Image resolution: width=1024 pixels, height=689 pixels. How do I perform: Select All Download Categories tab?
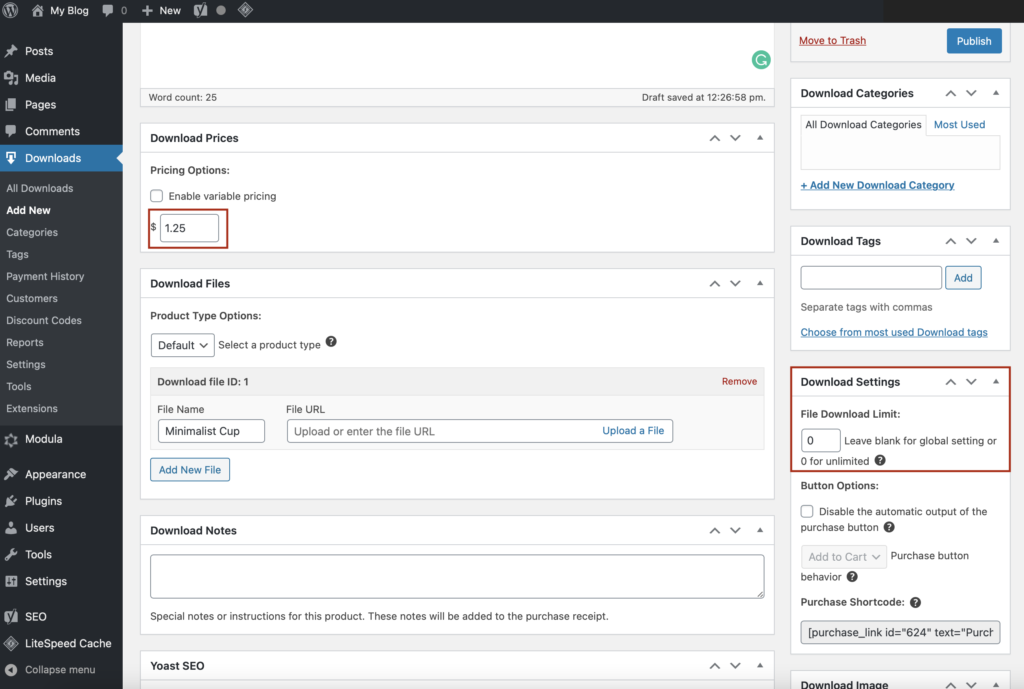click(863, 125)
